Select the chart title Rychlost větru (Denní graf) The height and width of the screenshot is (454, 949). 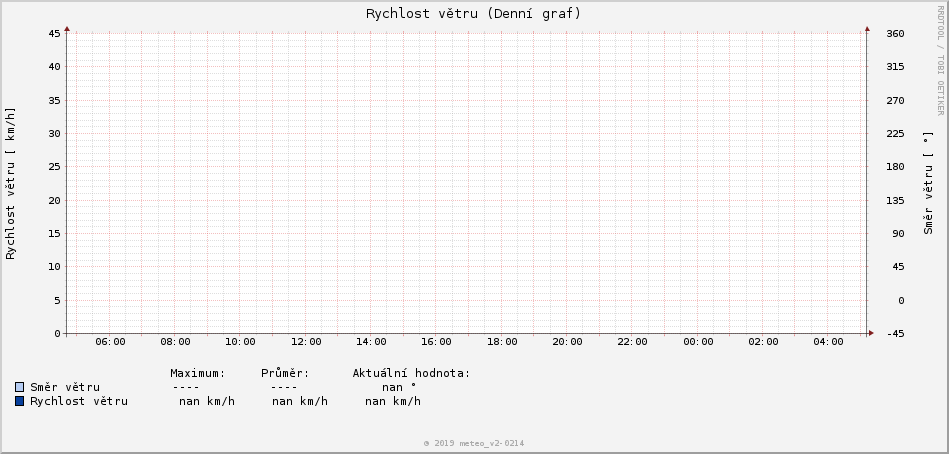(473, 14)
